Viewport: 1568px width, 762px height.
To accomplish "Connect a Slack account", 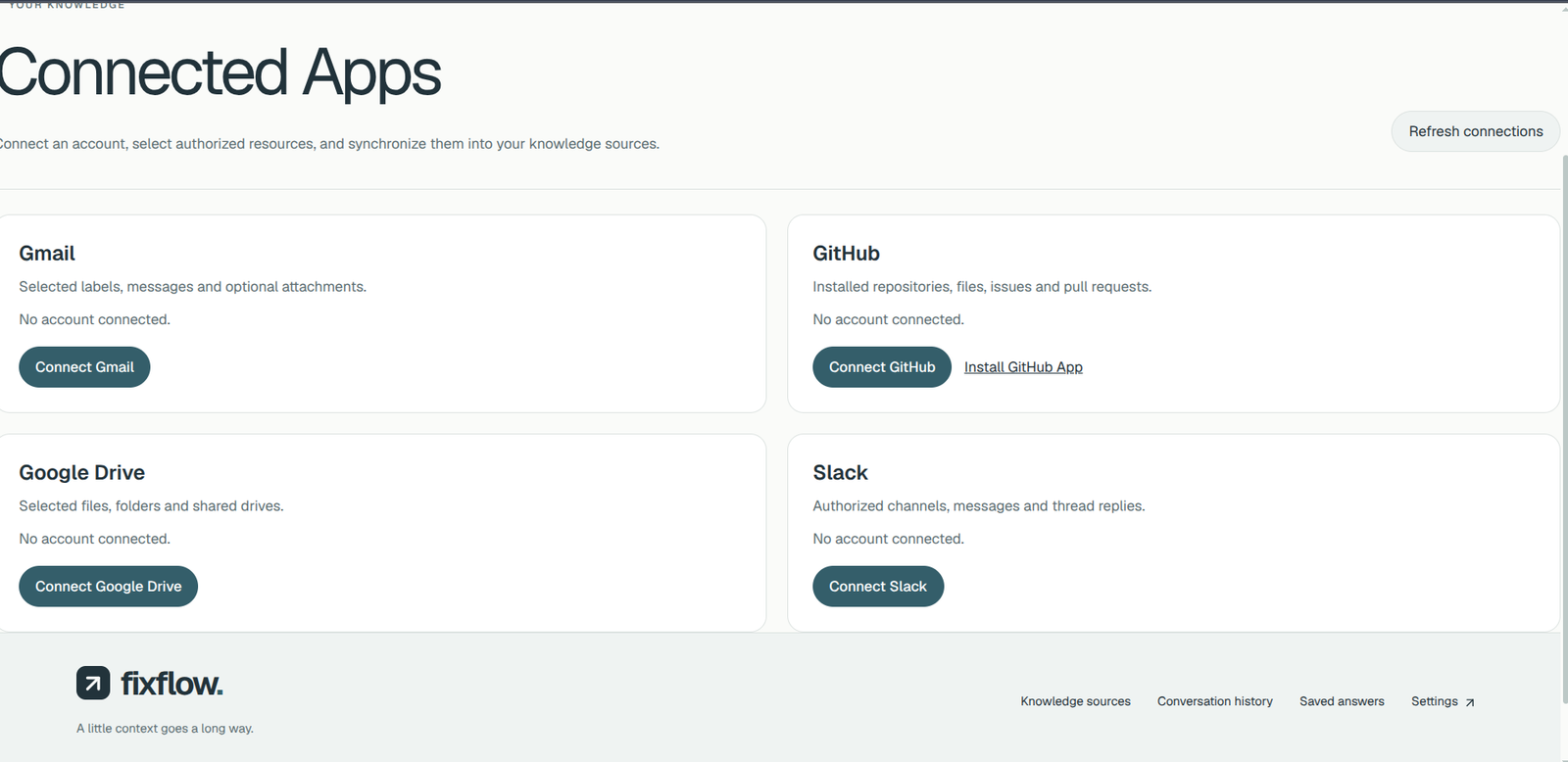I will [x=878, y=587].
